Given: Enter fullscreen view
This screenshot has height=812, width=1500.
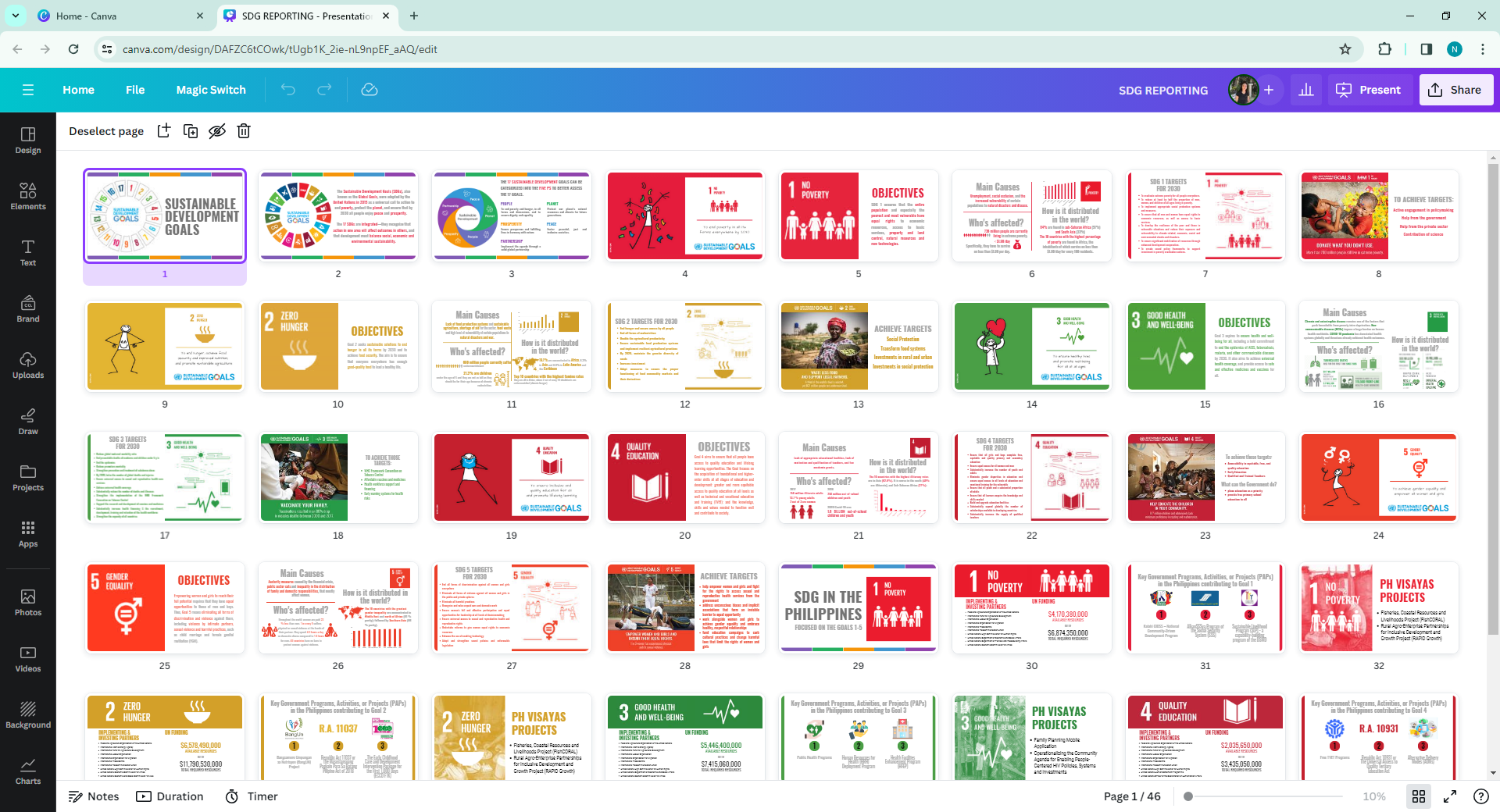Looking at the screenshot, I should click(x=1450, y=796).
